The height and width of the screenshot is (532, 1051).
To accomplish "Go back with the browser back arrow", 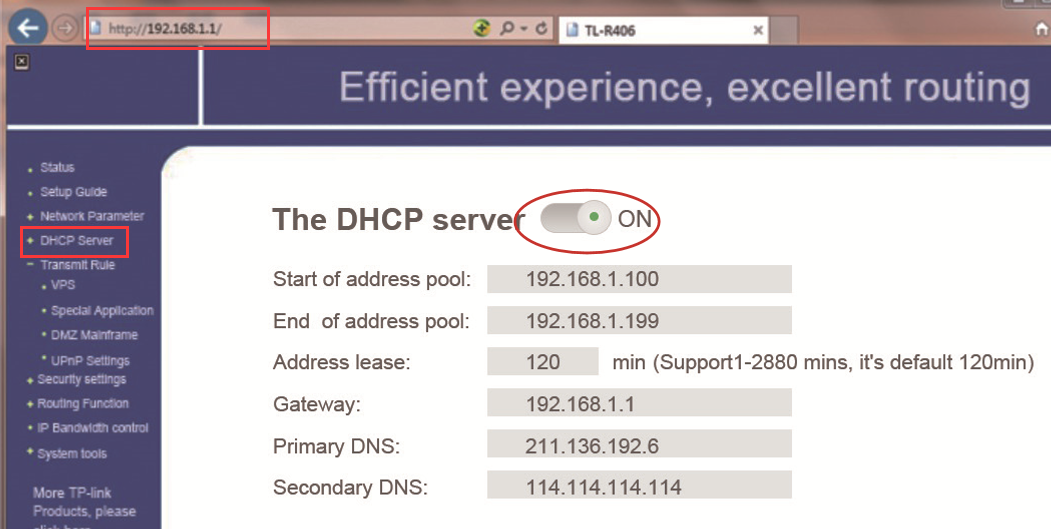I will [x=27, y=28].
